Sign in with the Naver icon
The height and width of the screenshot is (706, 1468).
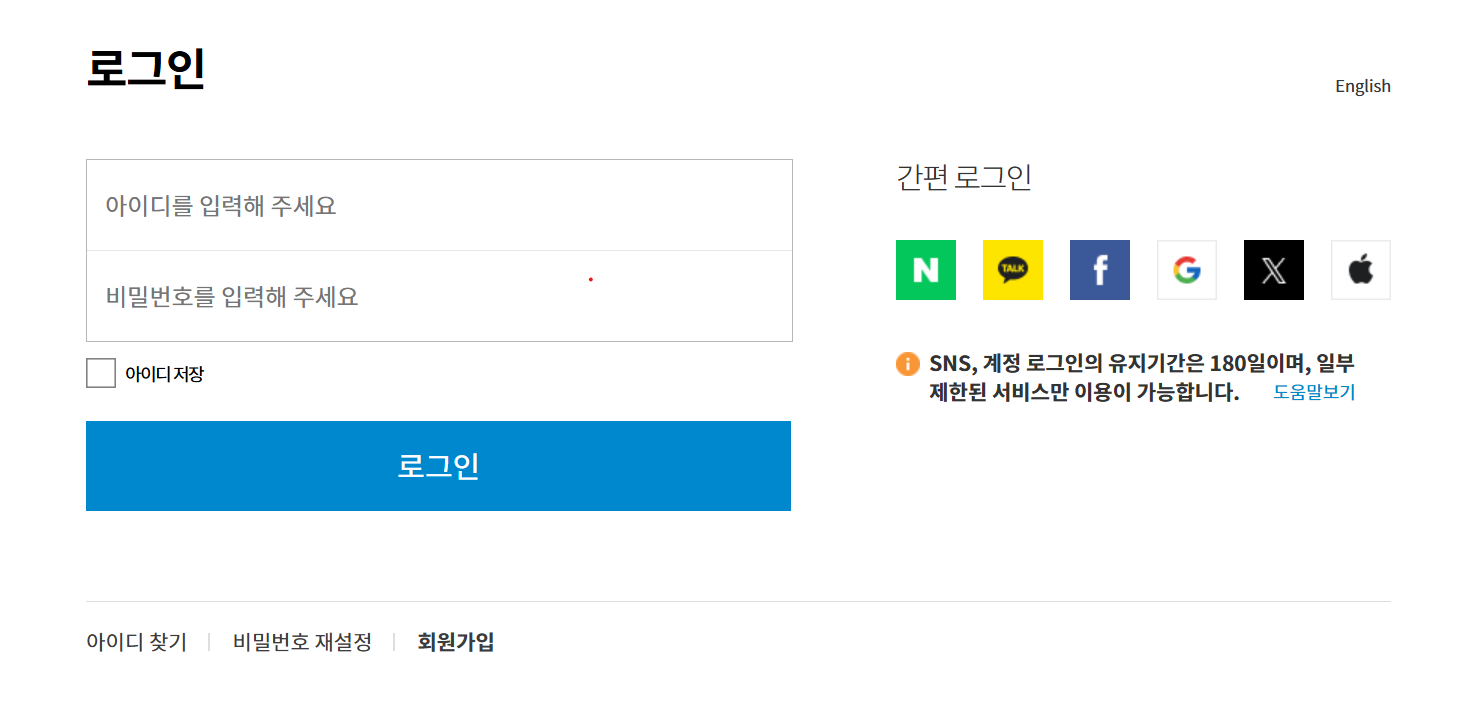pos(925,269)
